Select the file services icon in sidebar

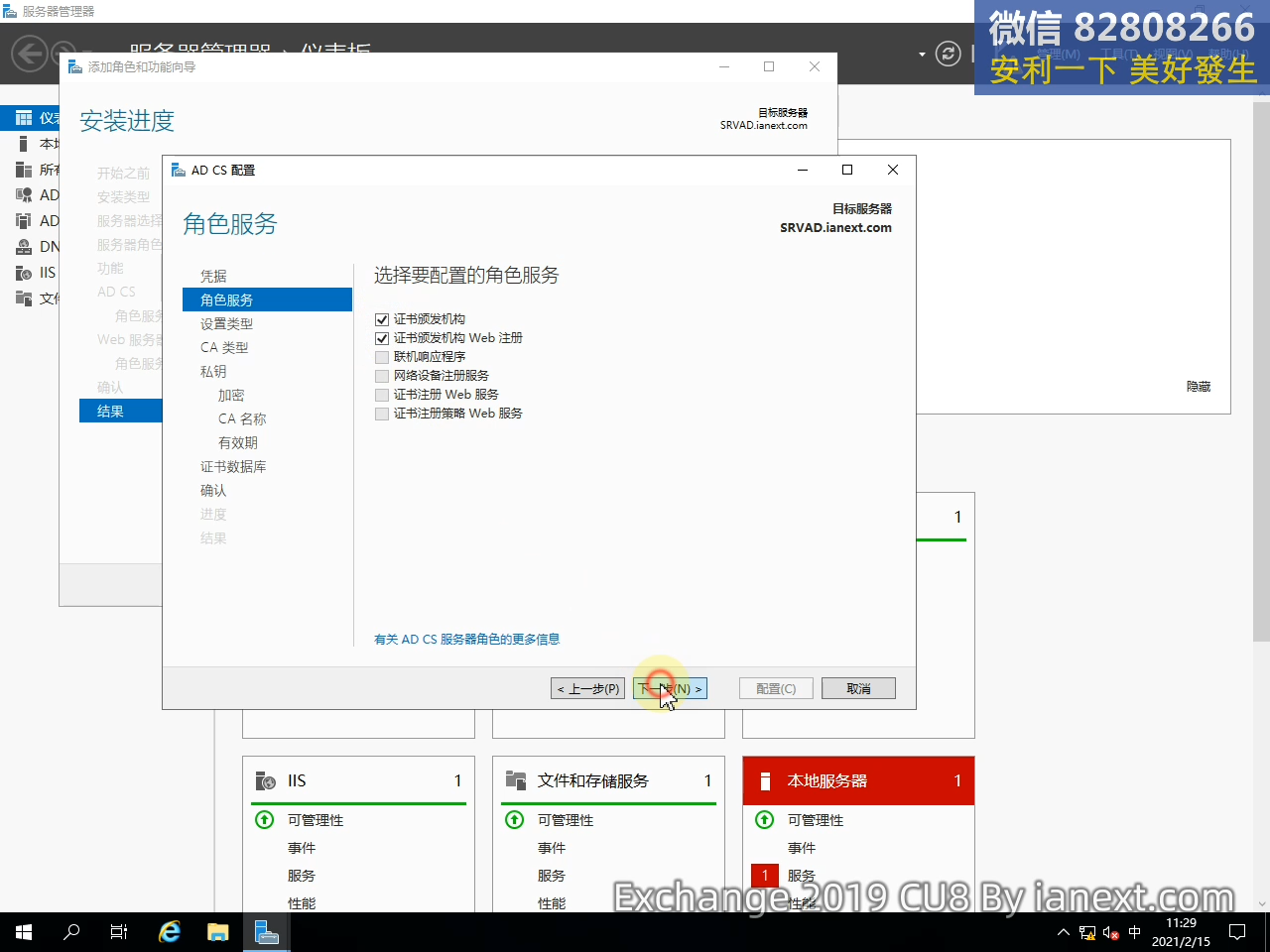tap(24, 298)
